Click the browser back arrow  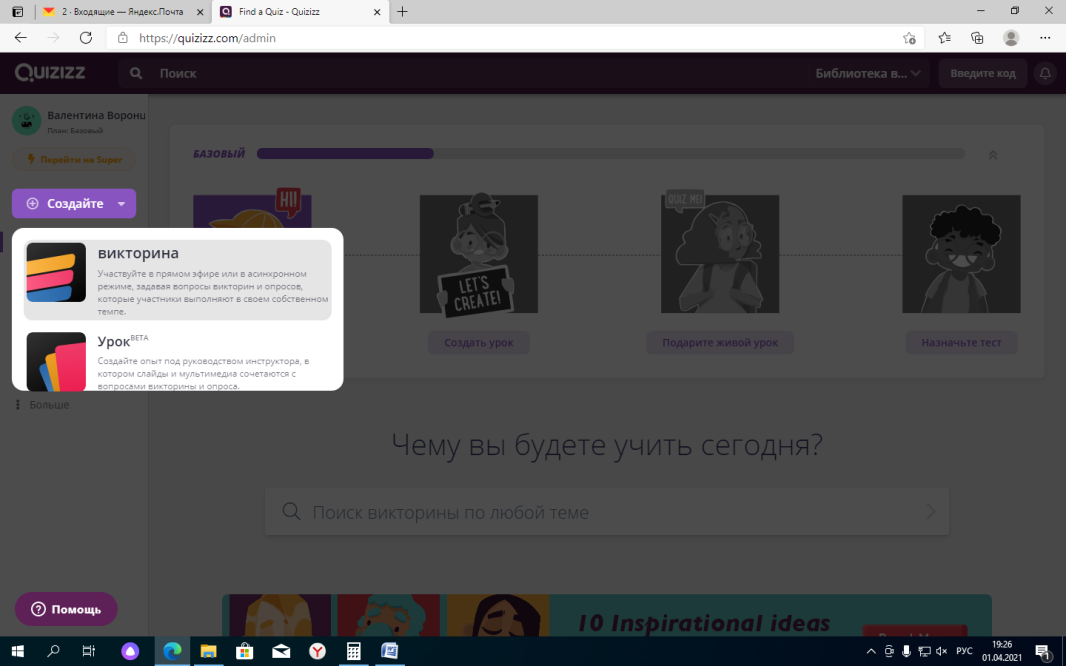click(x=20, y=38)
